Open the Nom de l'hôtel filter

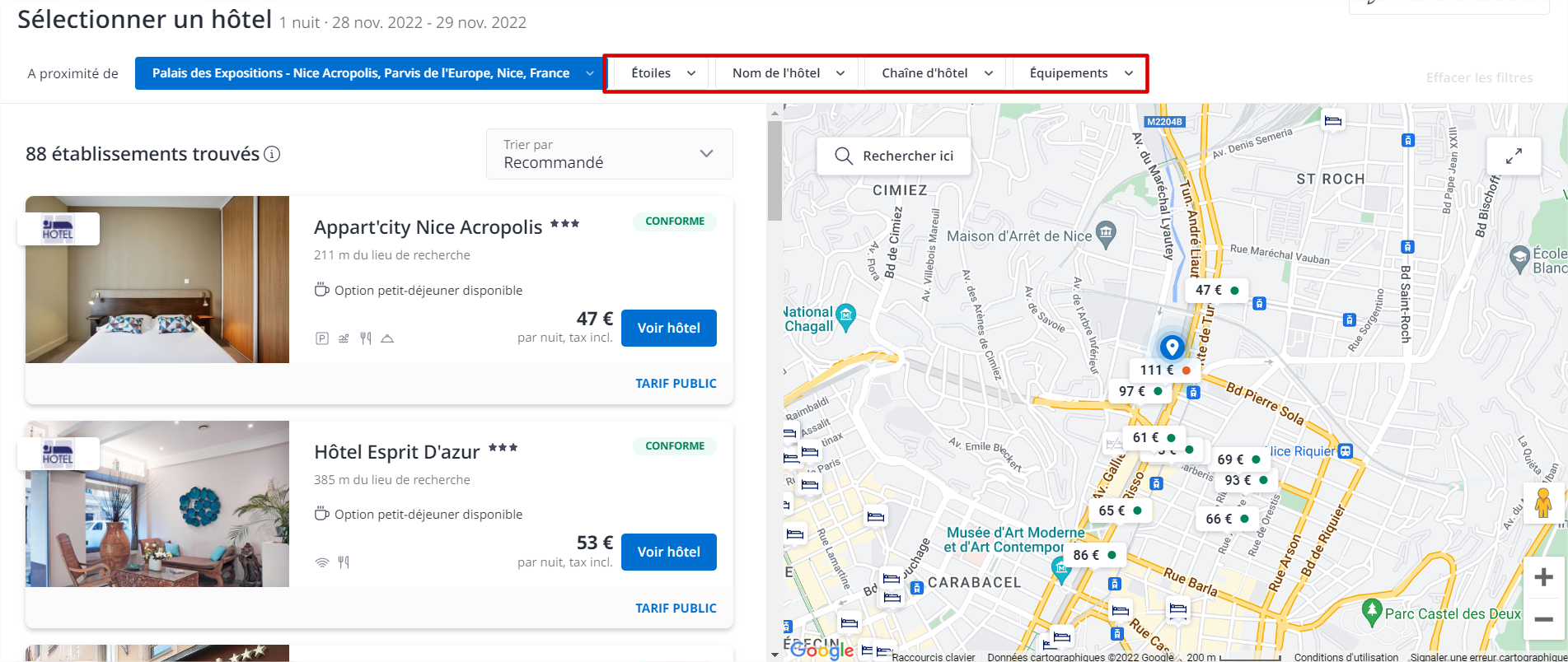pyautogui.click(x=789, y=73)
